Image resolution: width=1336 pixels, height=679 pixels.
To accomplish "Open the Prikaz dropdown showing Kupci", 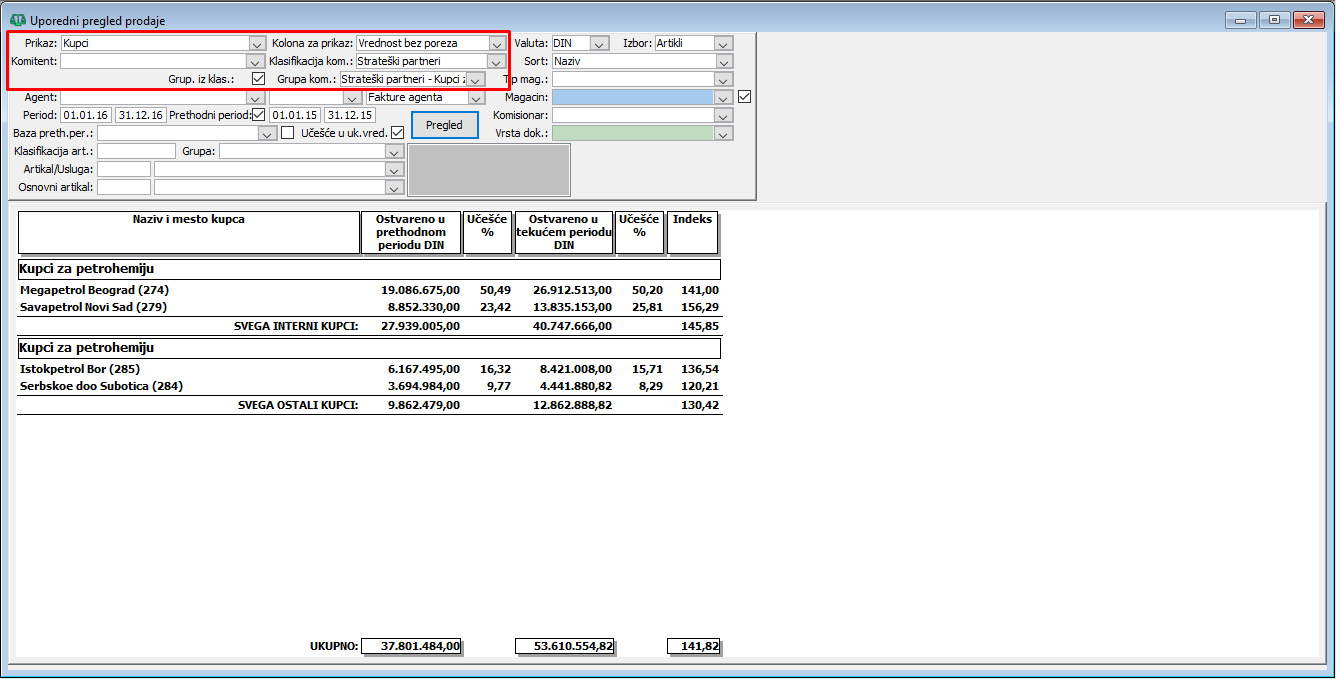I will 256,43.
